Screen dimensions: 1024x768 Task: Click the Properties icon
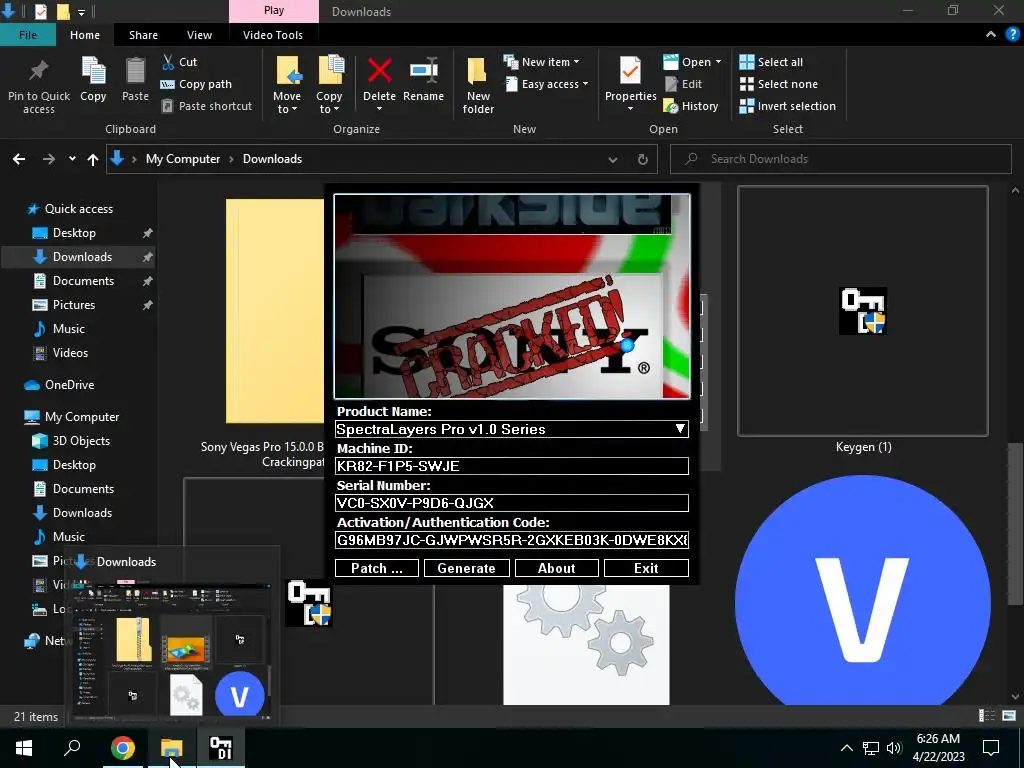pyautogui.click(x=630, y=71)
